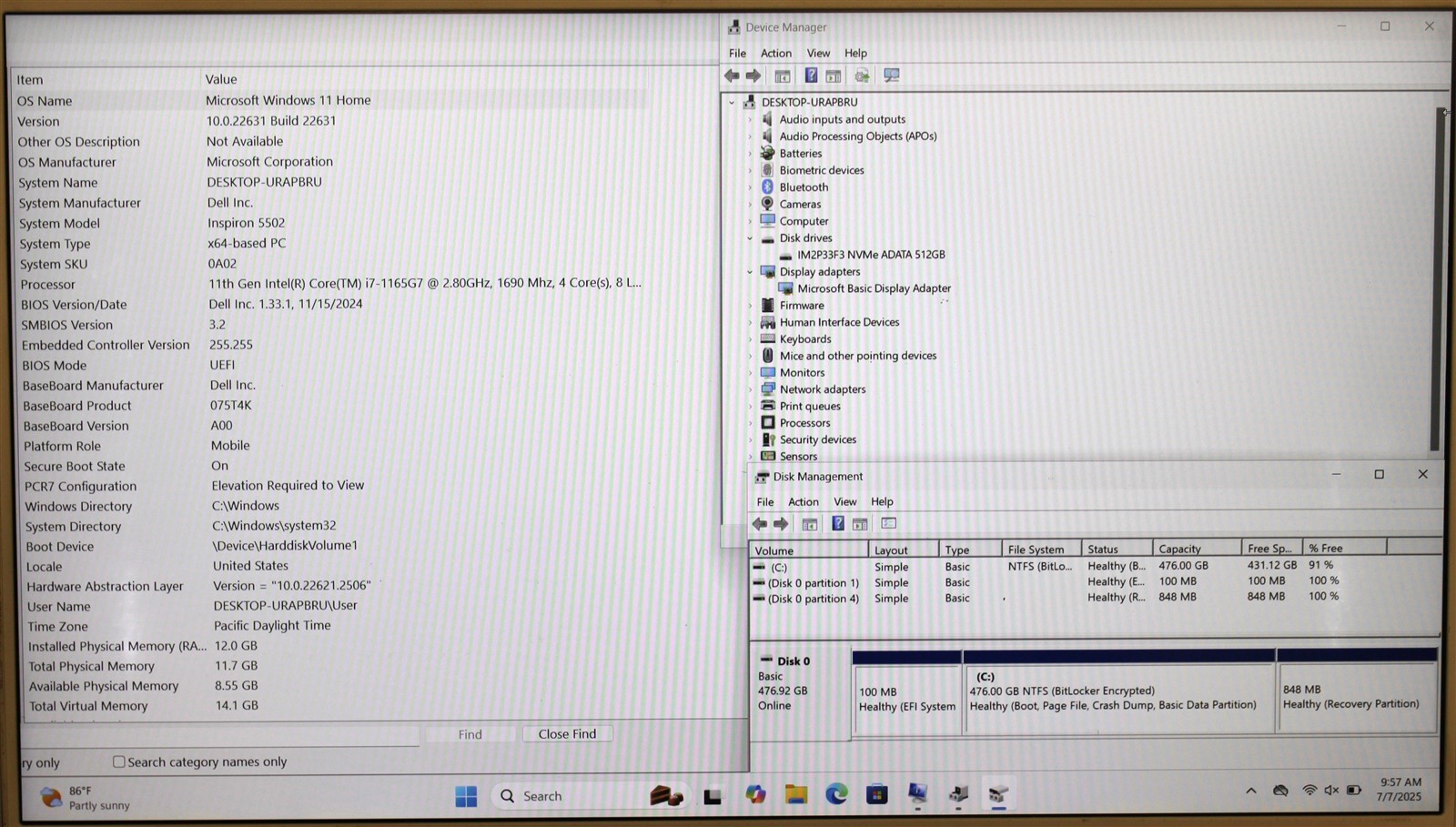Select Microsoft Basic Display Adapter device
This screenshot has height=827, width=1456.
(x=875, y=288)
